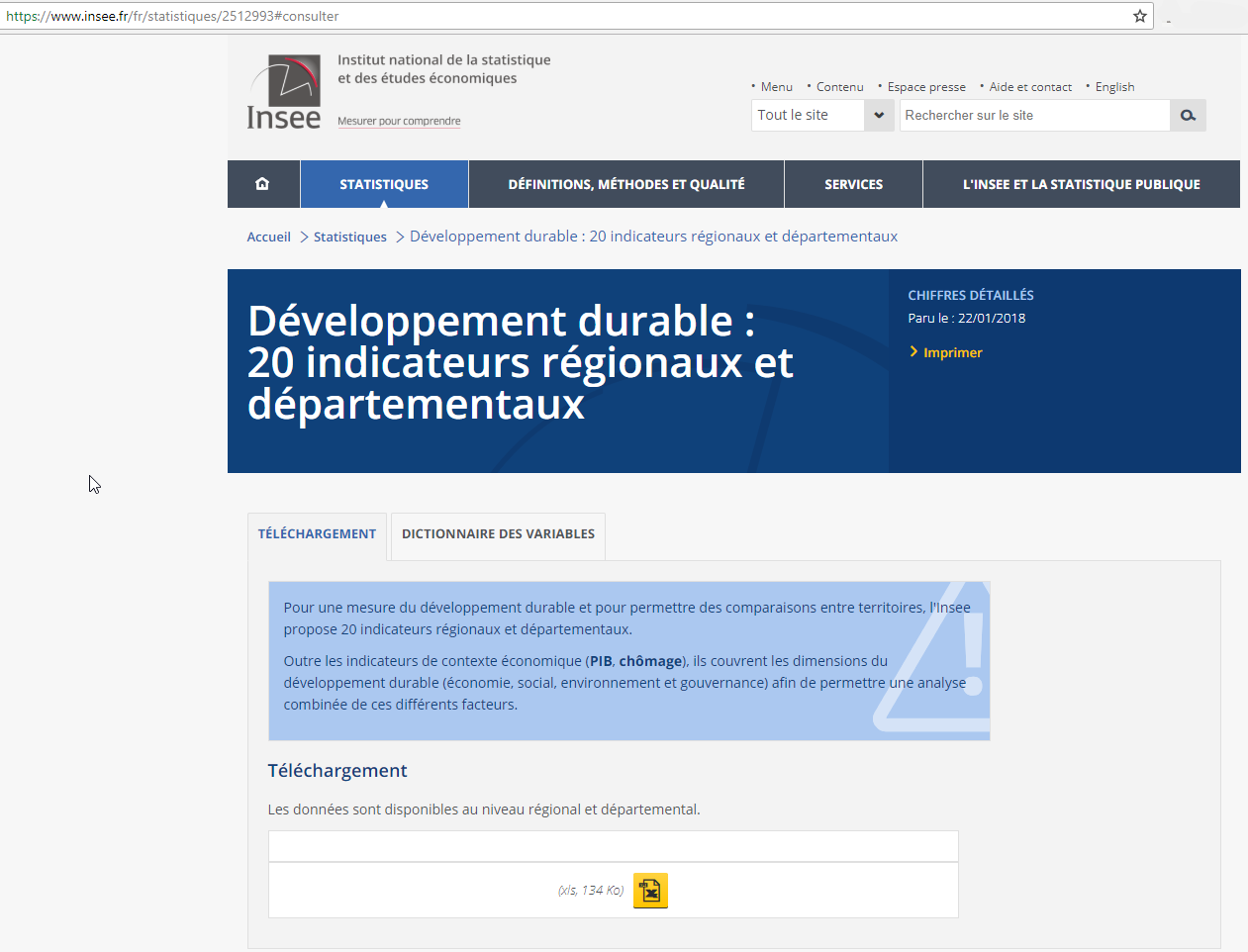The width and height of the screenshot is (1248, 952).
Task: Click the Imprimer link
Action: pos(952,352)
